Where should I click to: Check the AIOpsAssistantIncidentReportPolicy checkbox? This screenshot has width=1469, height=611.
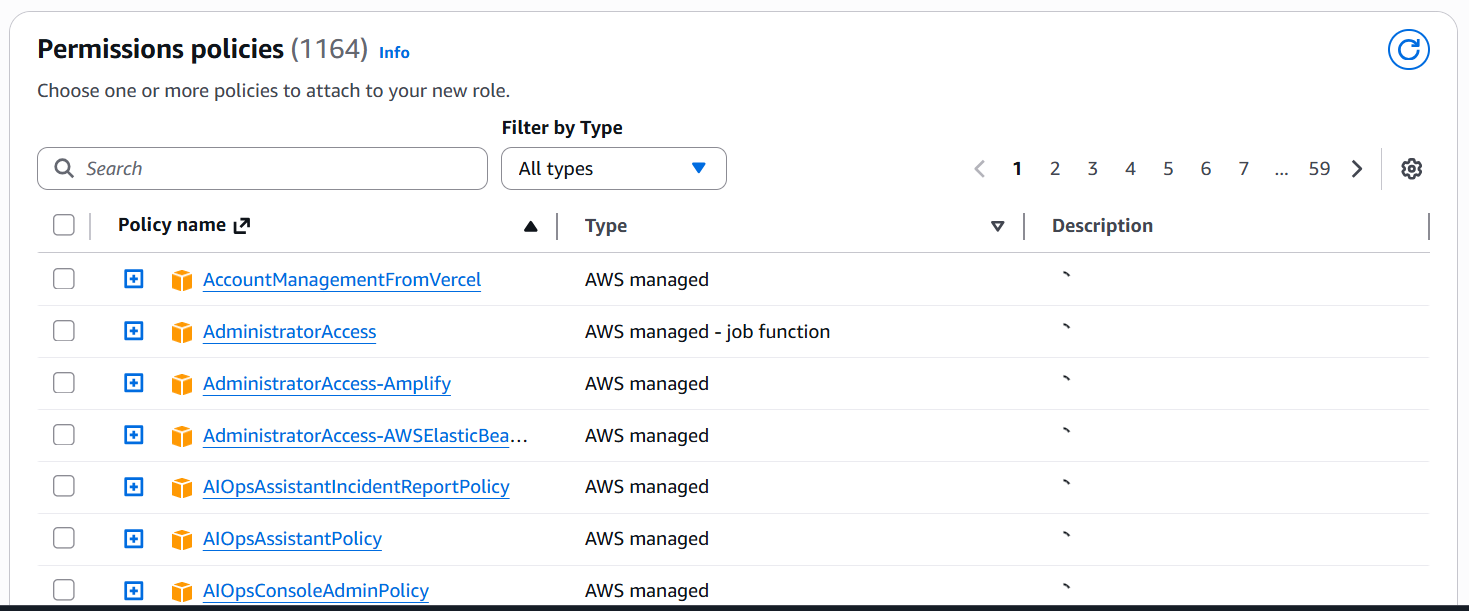64,487
